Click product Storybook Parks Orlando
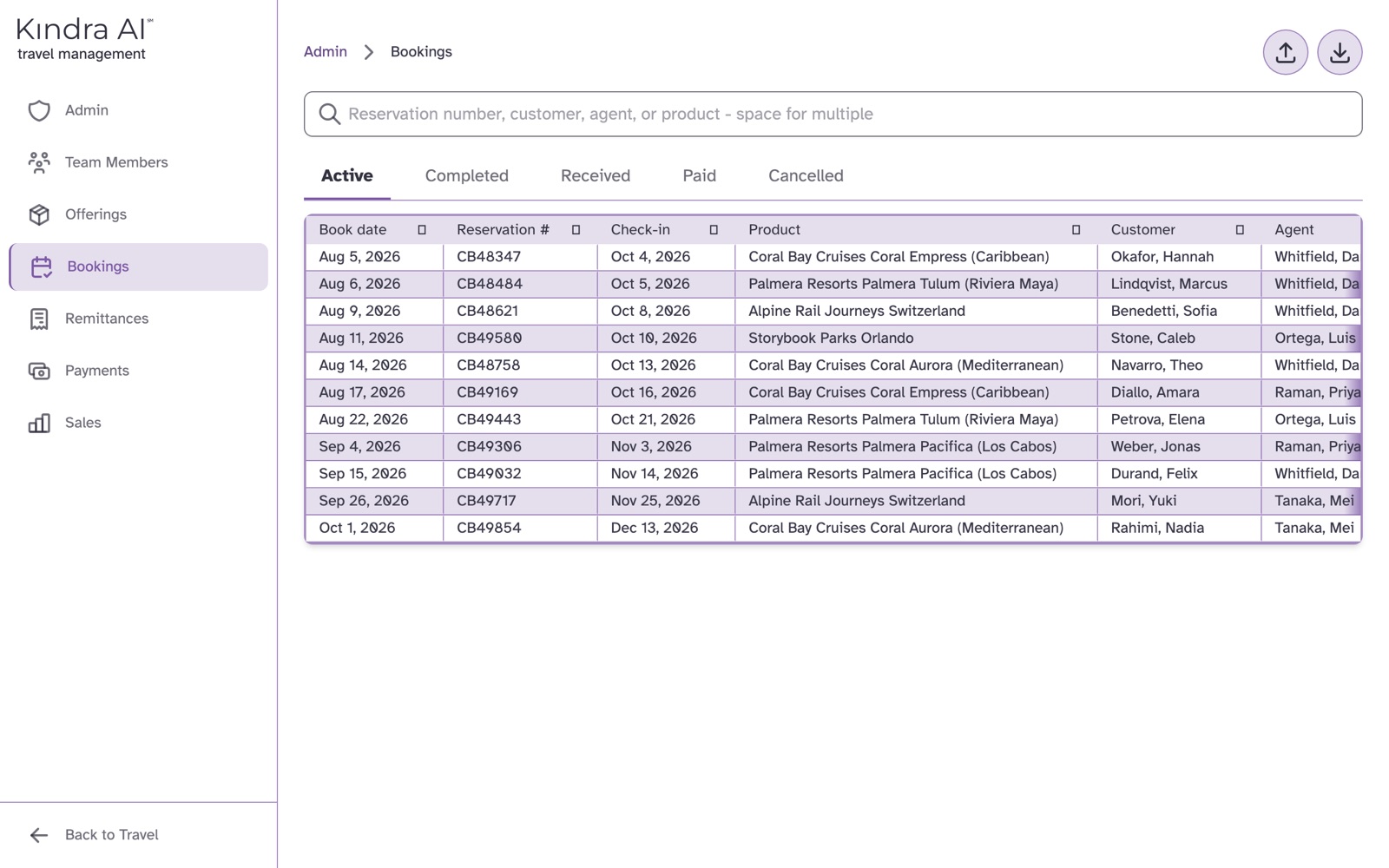Image resolution: width=1389 pixels, height=868 pixels. click(831, 339)
